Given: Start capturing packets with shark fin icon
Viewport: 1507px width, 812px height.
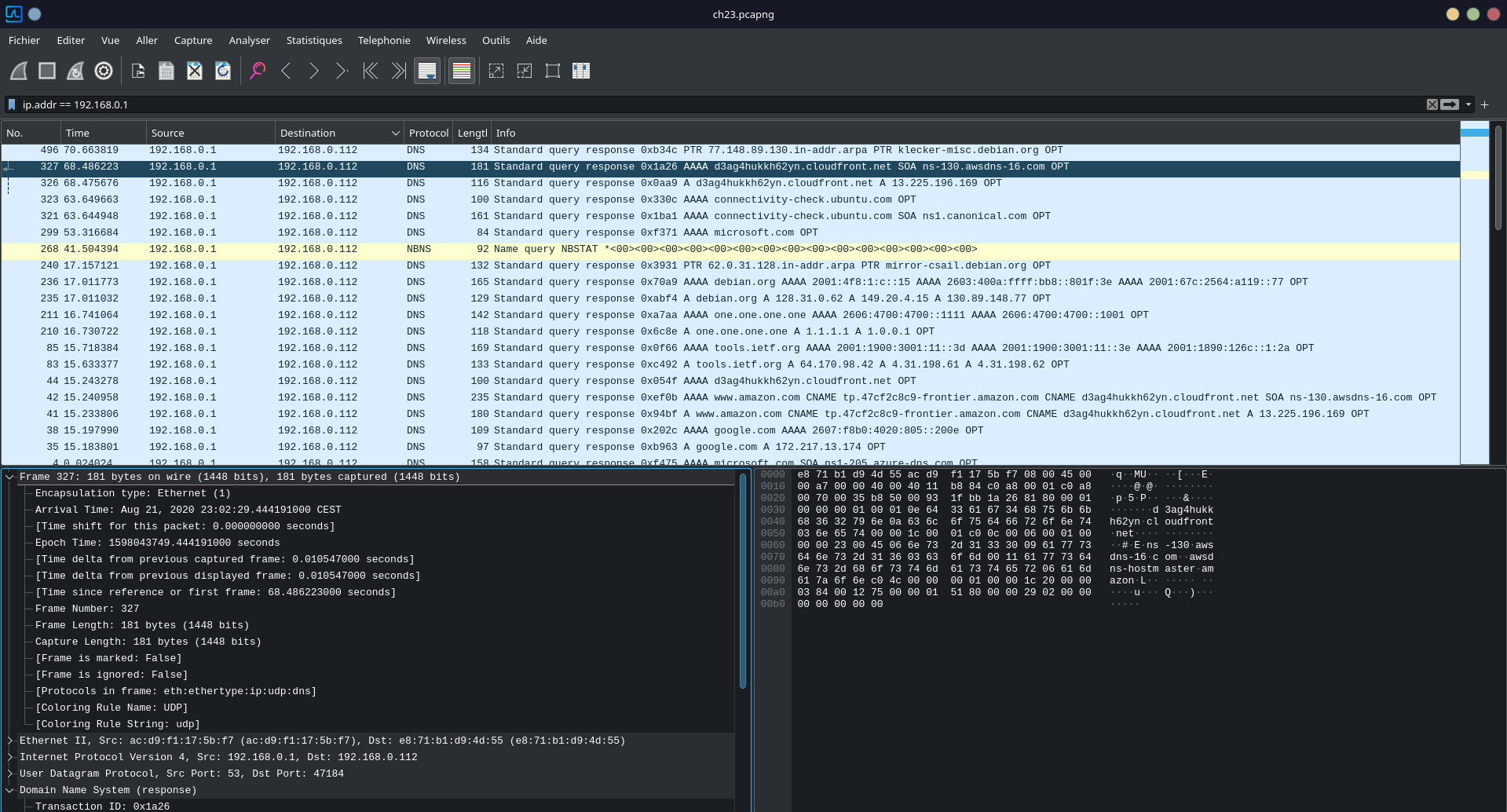Looking at the screenshot, I should (x=19, y=71).
